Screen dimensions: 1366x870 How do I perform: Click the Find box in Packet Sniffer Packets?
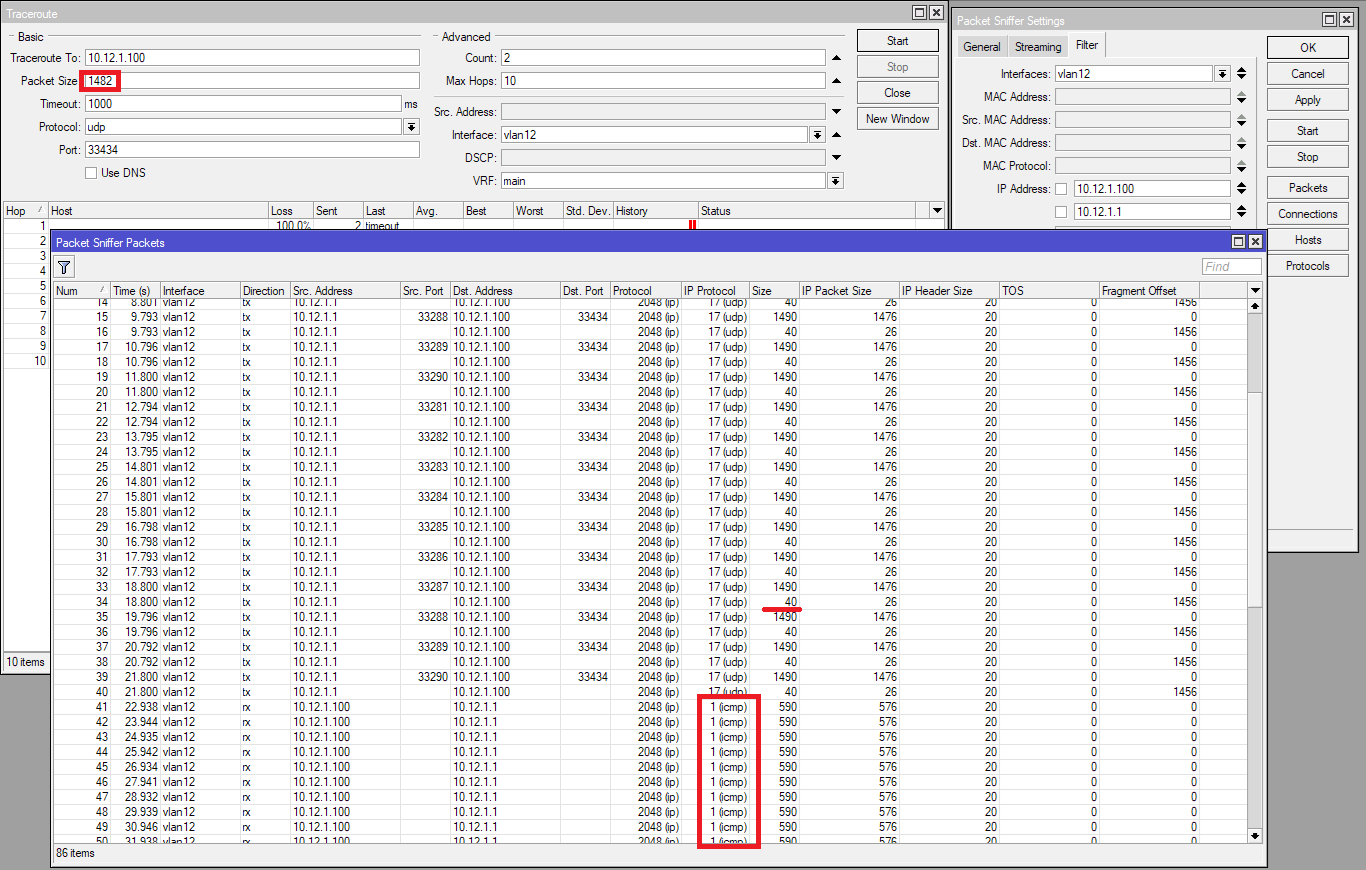click(1232, 267)
